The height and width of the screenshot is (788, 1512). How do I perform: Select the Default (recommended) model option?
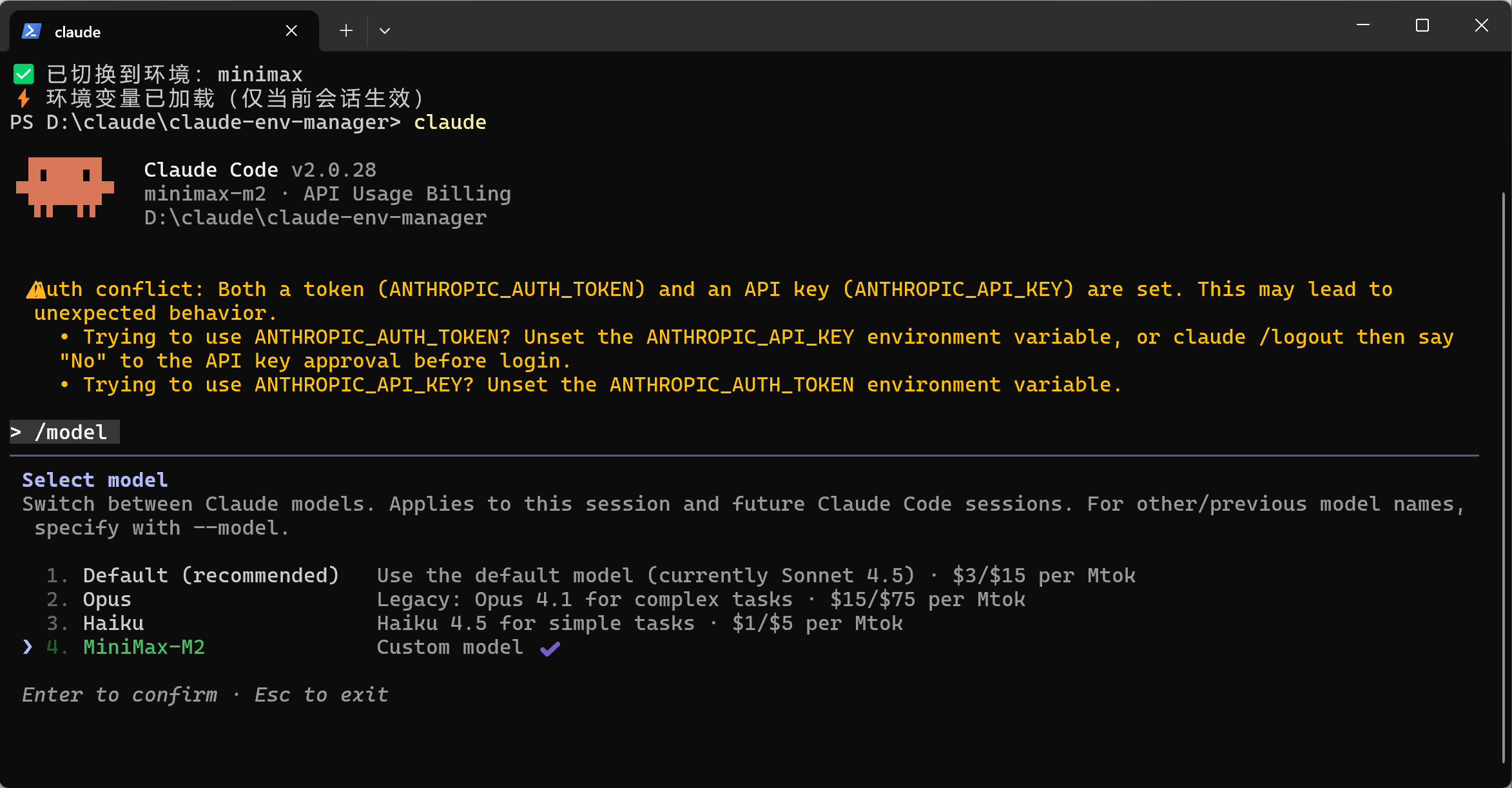tap(211, 575)
